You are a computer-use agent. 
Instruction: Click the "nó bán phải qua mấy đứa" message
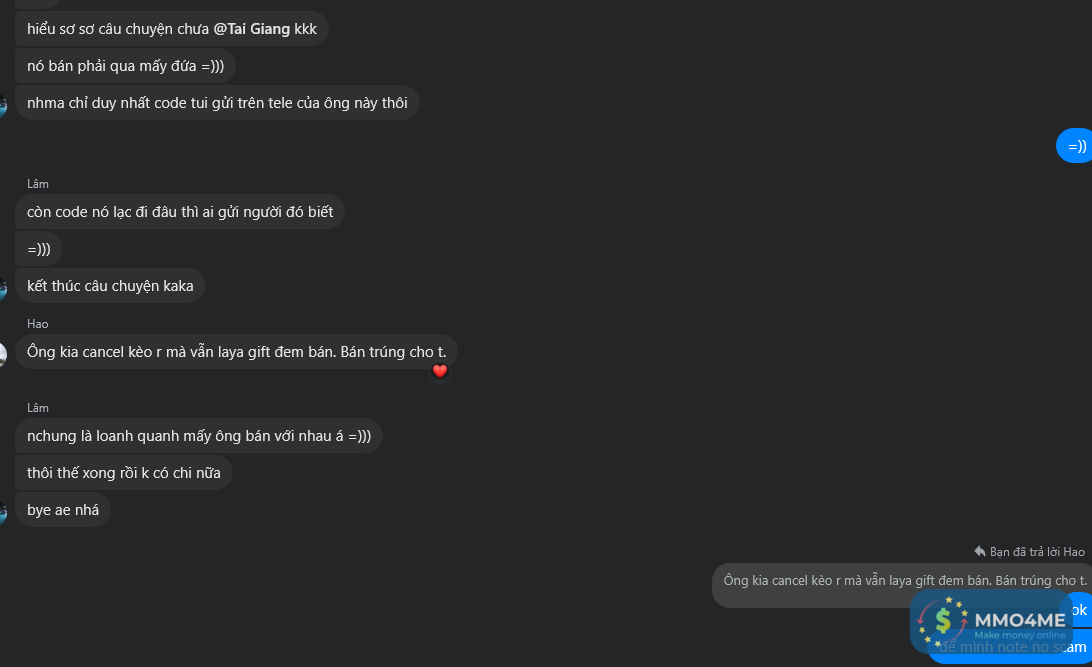pyautogui.click(x=125, y=66)
